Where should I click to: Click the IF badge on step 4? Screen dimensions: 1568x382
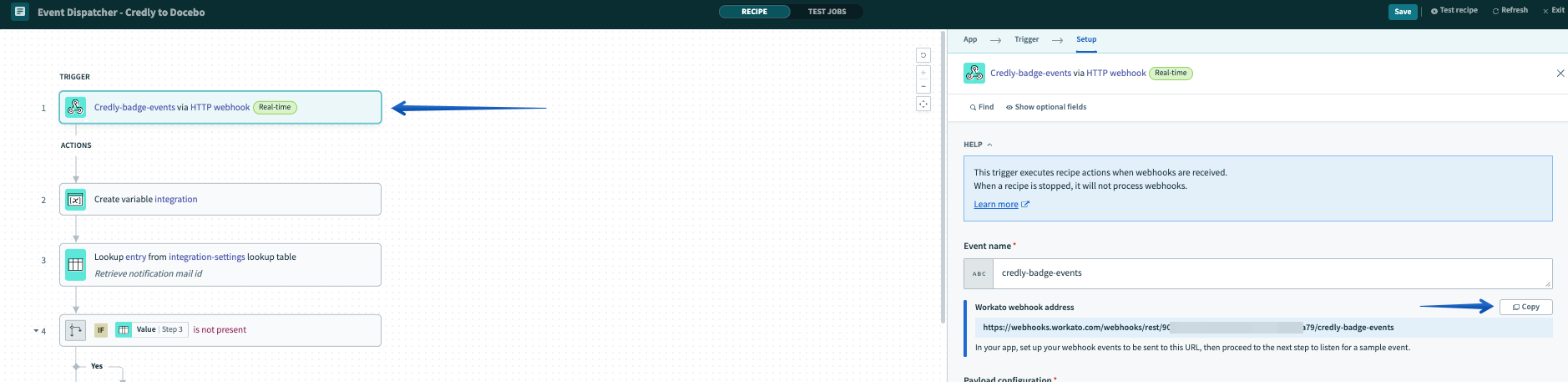pyautogui.click(x=101, y=330)
